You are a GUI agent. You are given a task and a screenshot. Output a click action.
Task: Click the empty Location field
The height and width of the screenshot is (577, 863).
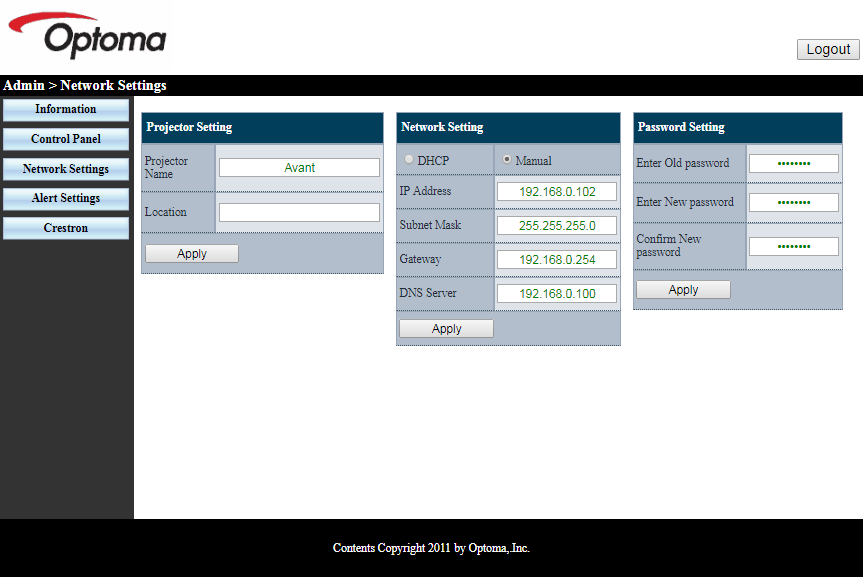click(x=299, y=212)
